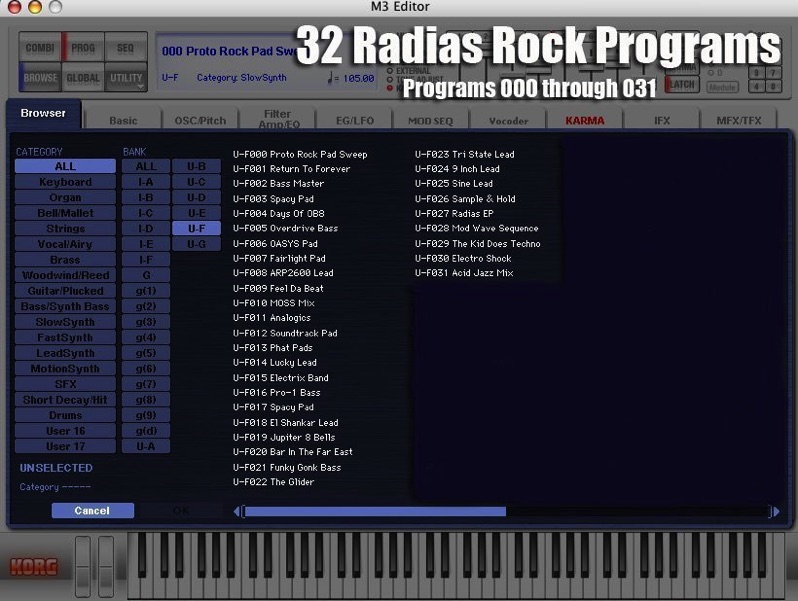Filter by Bell/Mallet category
Viewport: 798px width, 601px height.
[x=65, y=213]
